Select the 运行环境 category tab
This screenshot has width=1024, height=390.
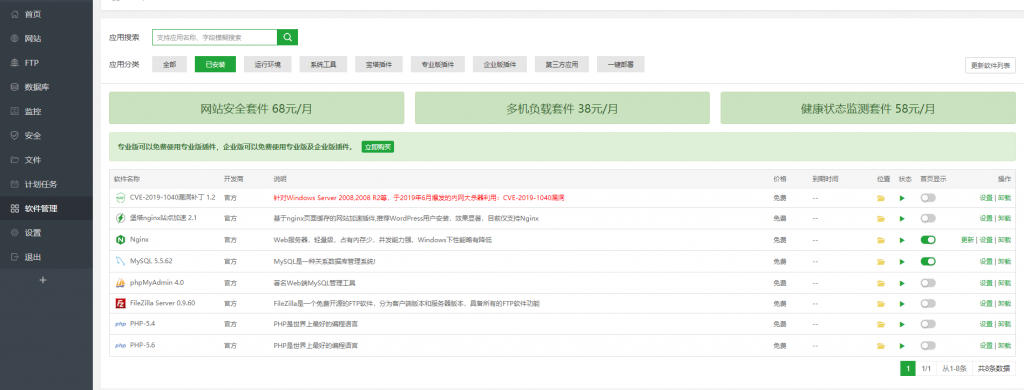tap(268, 65)
